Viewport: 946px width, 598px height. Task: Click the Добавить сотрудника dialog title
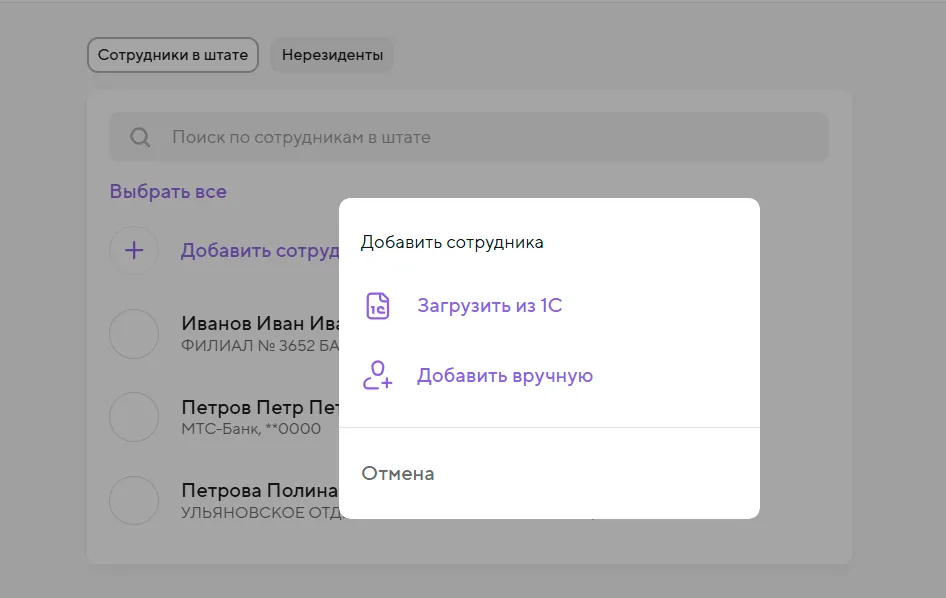pyautogui.click(x=452, y=242)
